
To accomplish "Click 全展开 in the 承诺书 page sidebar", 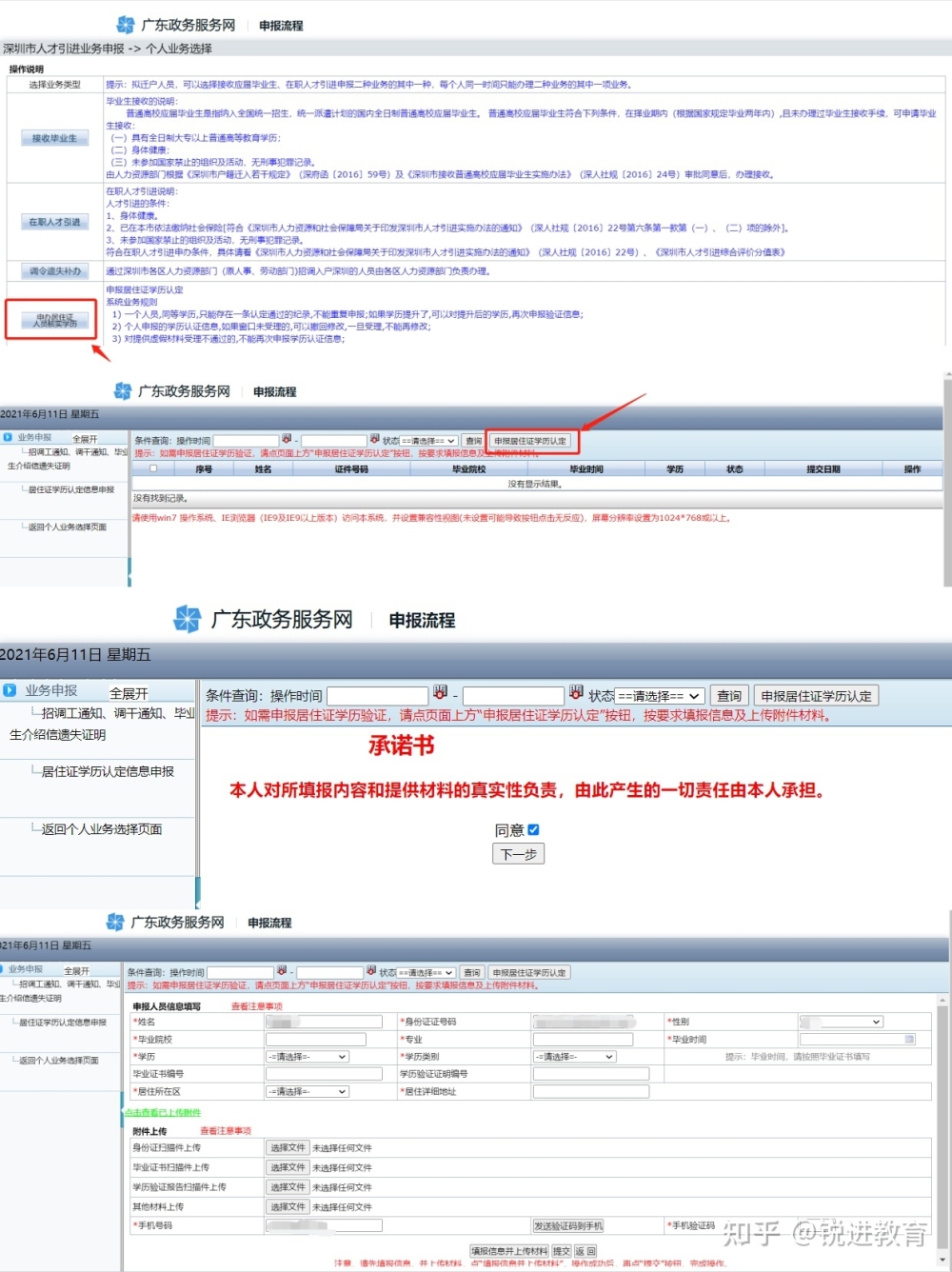I will pyautogui.click(x=129, y=693).
